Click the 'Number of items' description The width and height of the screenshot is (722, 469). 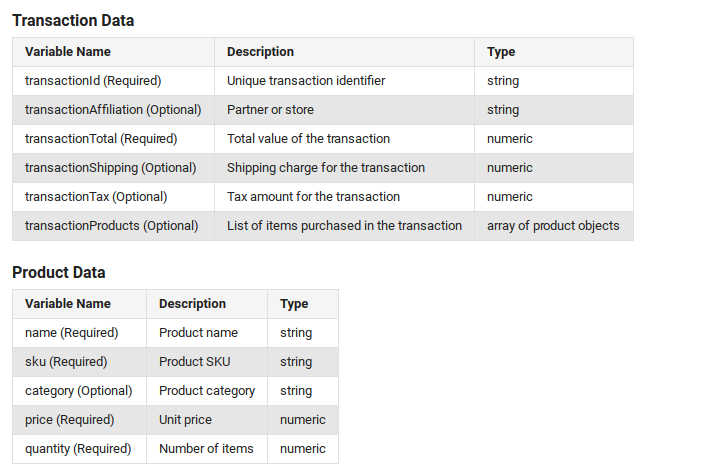tap(206, 449)
